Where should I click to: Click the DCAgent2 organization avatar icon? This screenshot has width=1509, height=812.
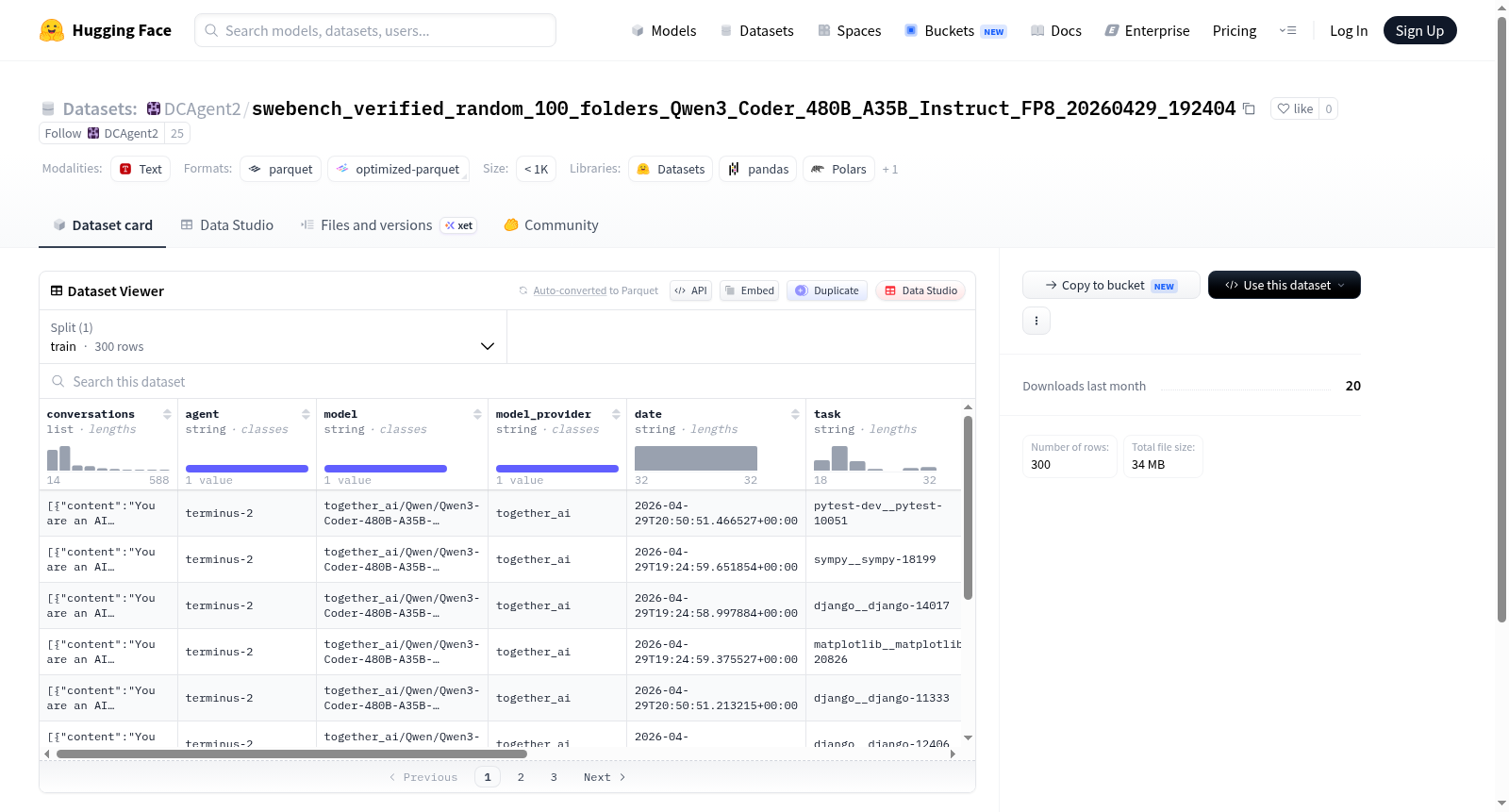tap(154, 108)
